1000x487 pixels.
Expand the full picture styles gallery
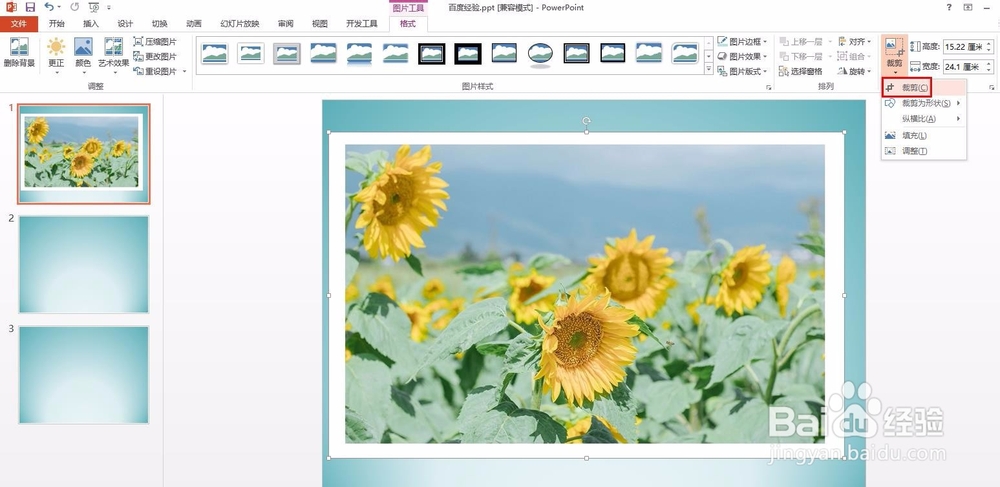[x=709, y=69]
